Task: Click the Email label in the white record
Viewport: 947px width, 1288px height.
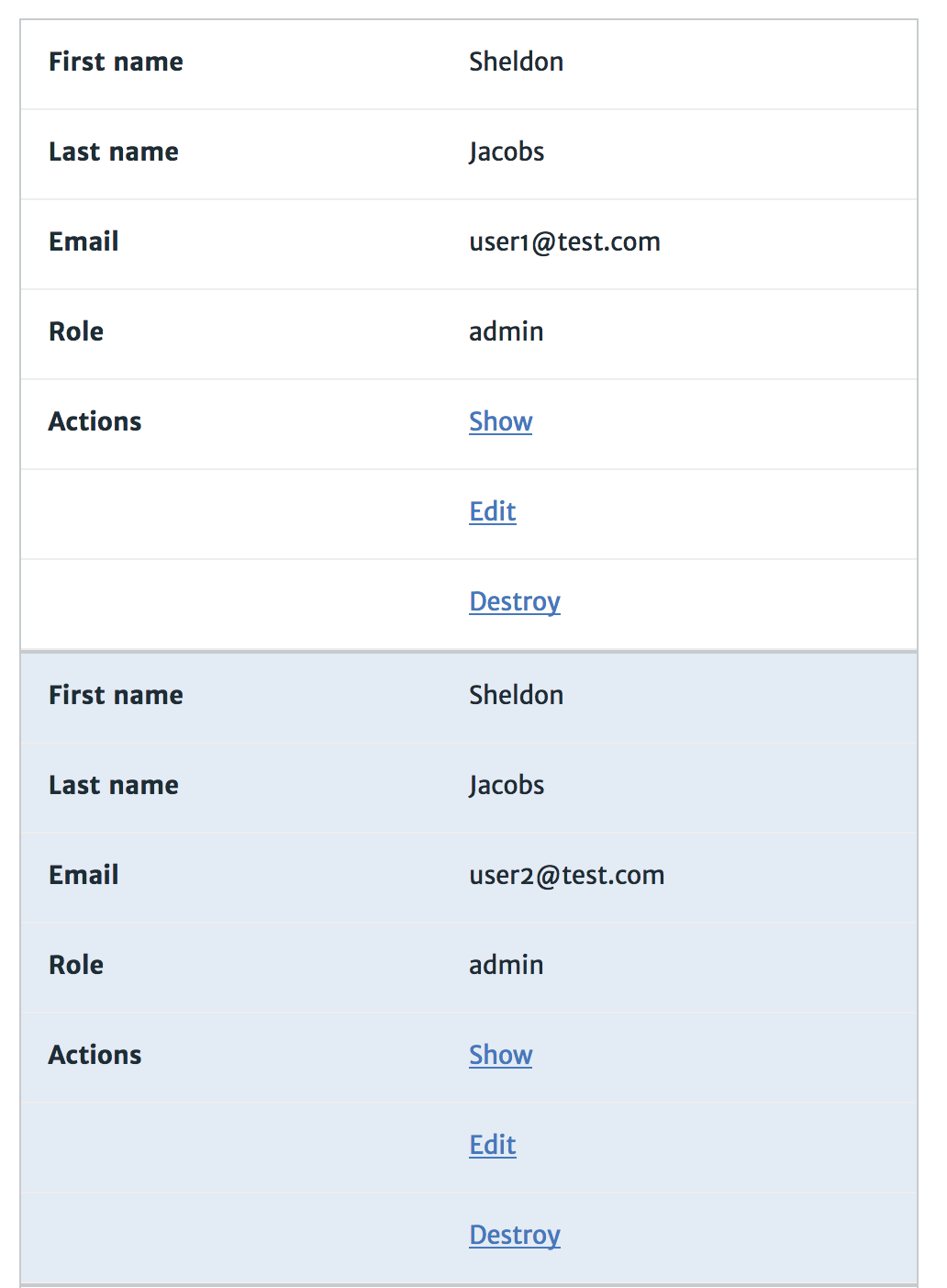Action: [84, 241]
